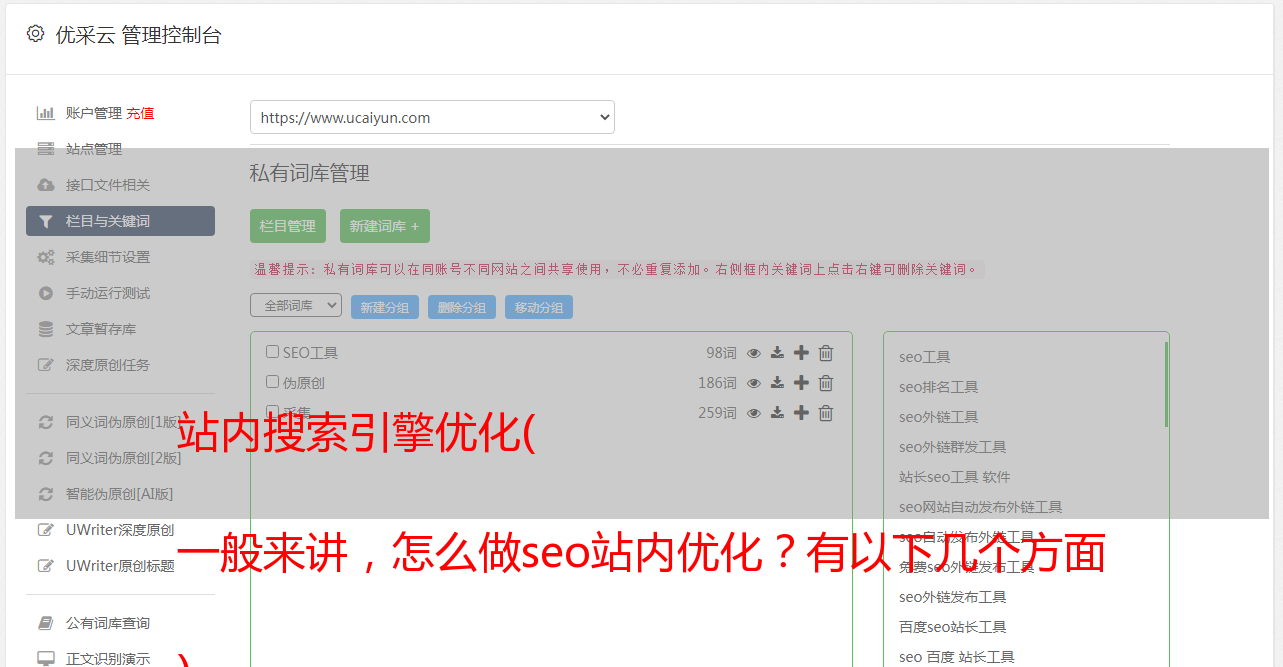Click the trash icon in 伪原创 row
The image size is (1283, 667).
(826, 383)
